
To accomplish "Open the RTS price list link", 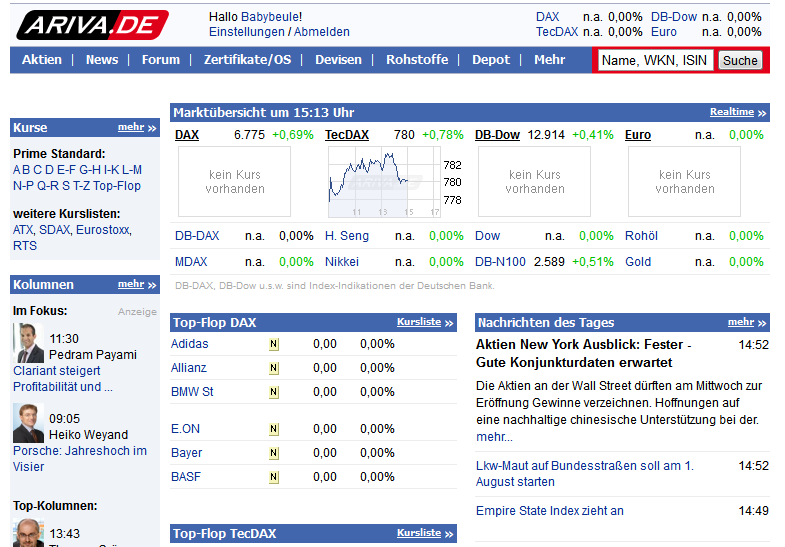I will [x=25, y=246].
